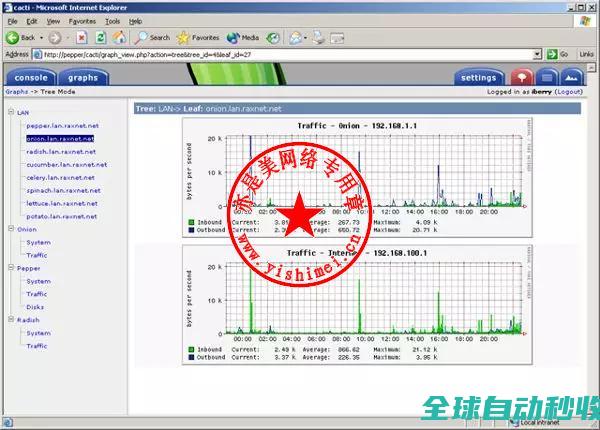600x430 pixels.
Task: Collapse the Radish tree node
Action: tap(10, 320)
